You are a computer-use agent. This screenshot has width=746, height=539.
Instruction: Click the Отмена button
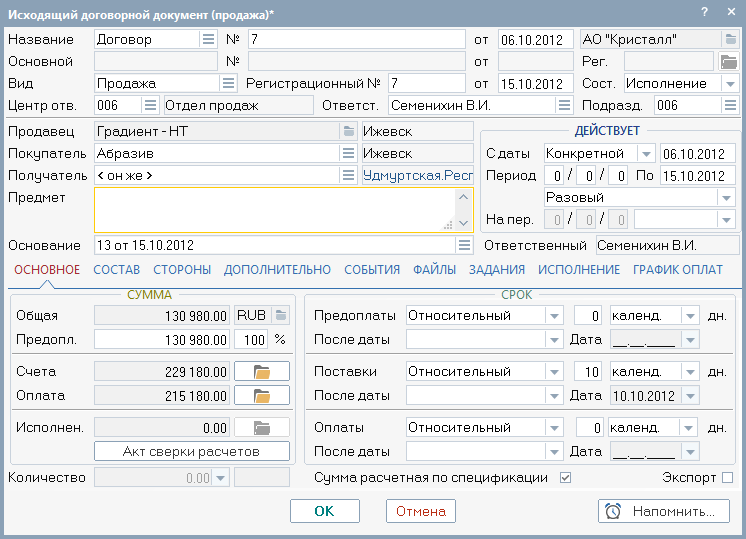pyautogui.click(x=421, y=511)
